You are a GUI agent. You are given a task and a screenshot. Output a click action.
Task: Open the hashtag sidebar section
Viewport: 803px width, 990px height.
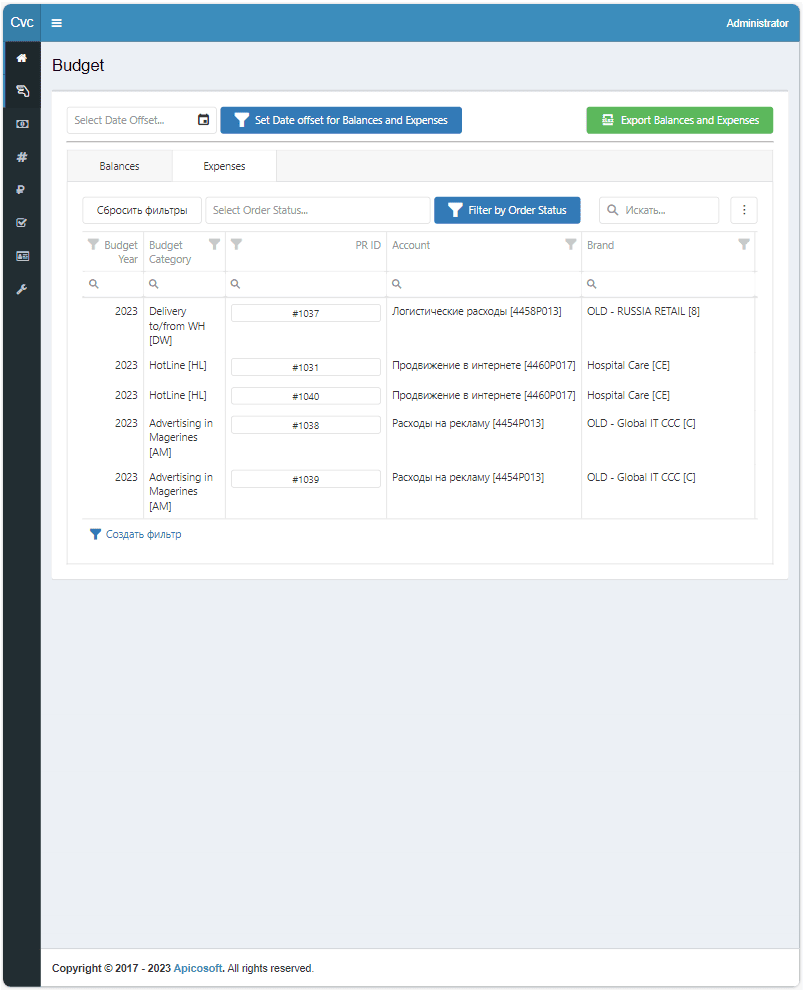22,157
